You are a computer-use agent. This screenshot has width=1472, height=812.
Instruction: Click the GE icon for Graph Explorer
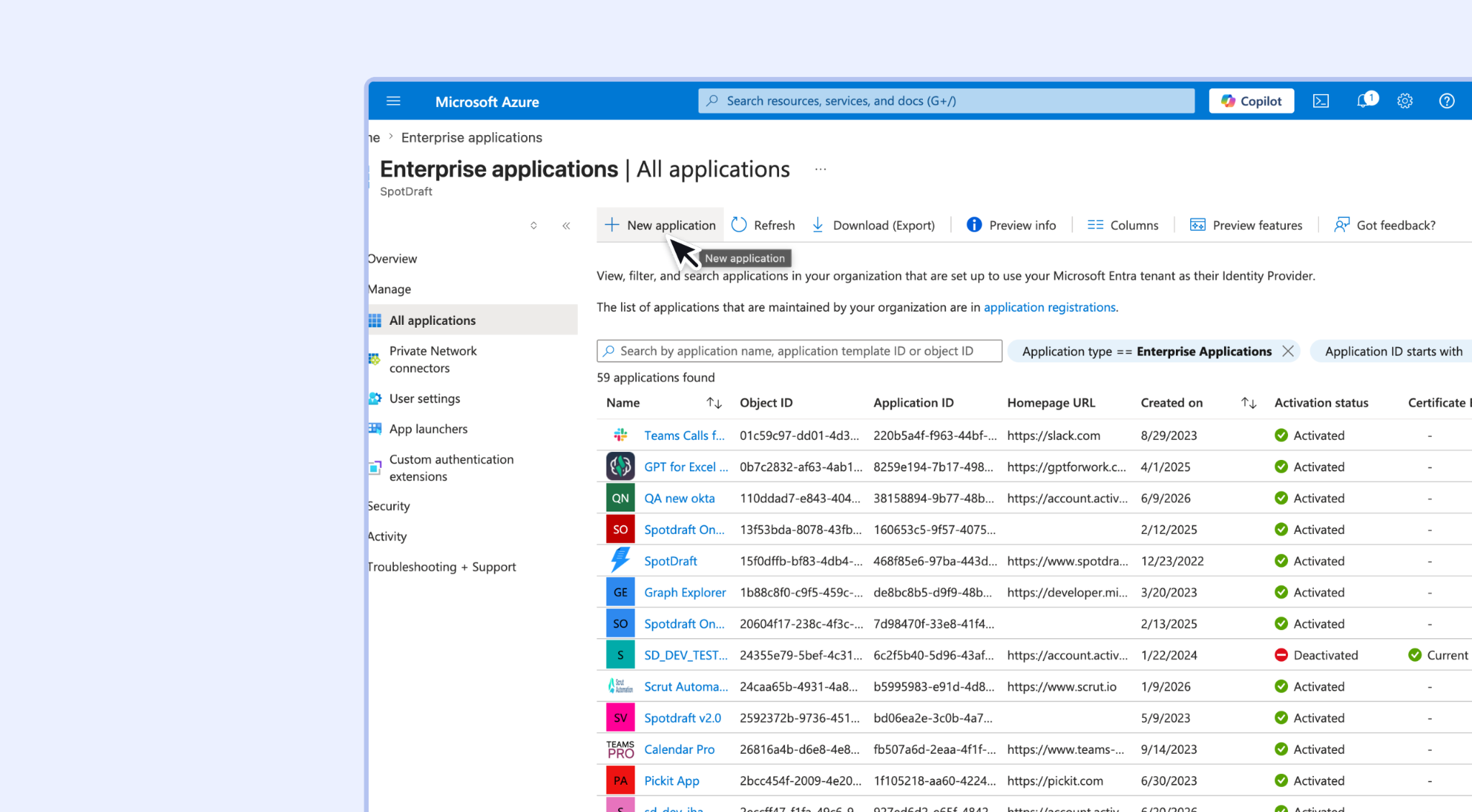pyautogui.click(x=620, y=592)
